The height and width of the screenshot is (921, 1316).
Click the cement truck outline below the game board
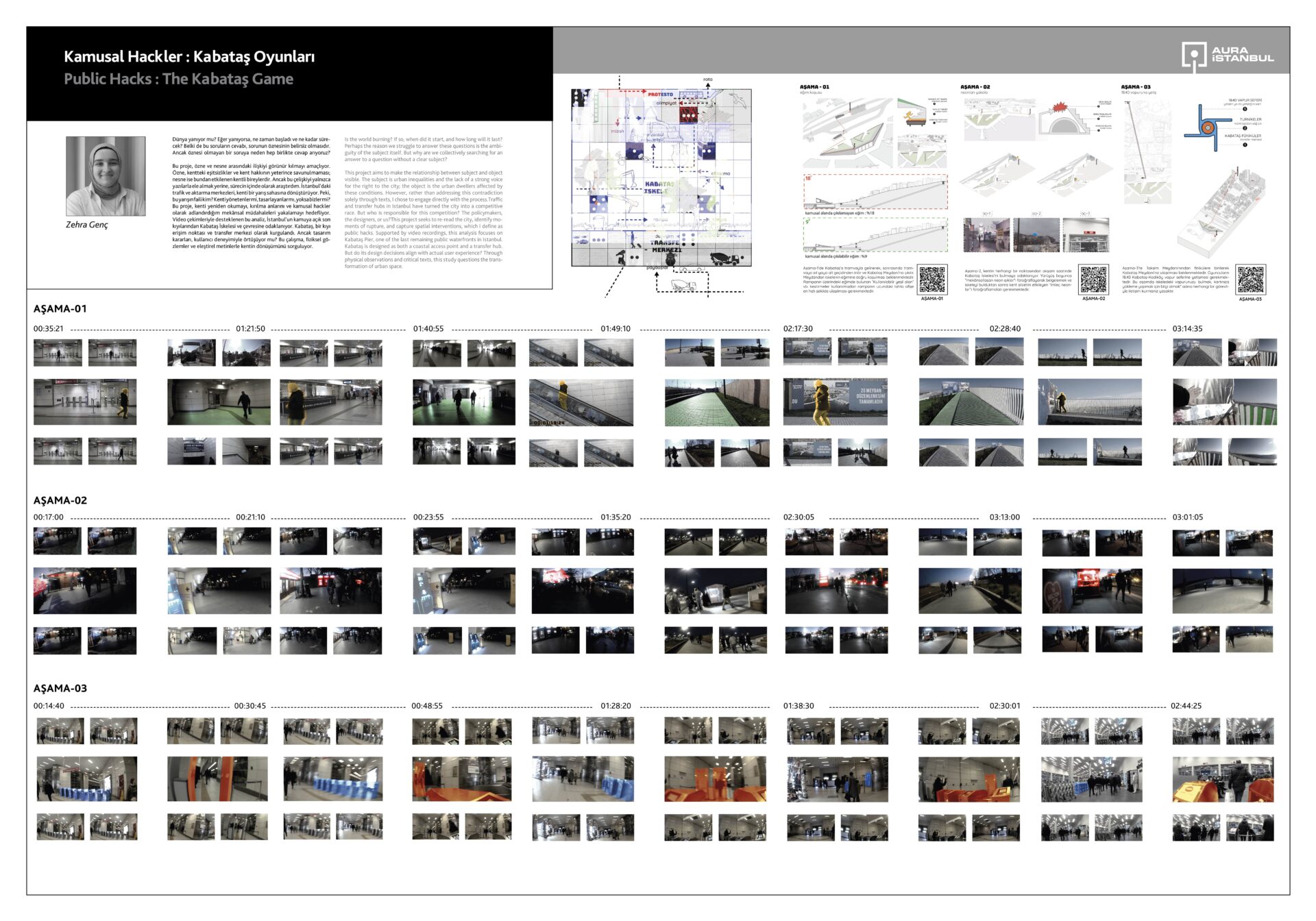click(683, 286)
